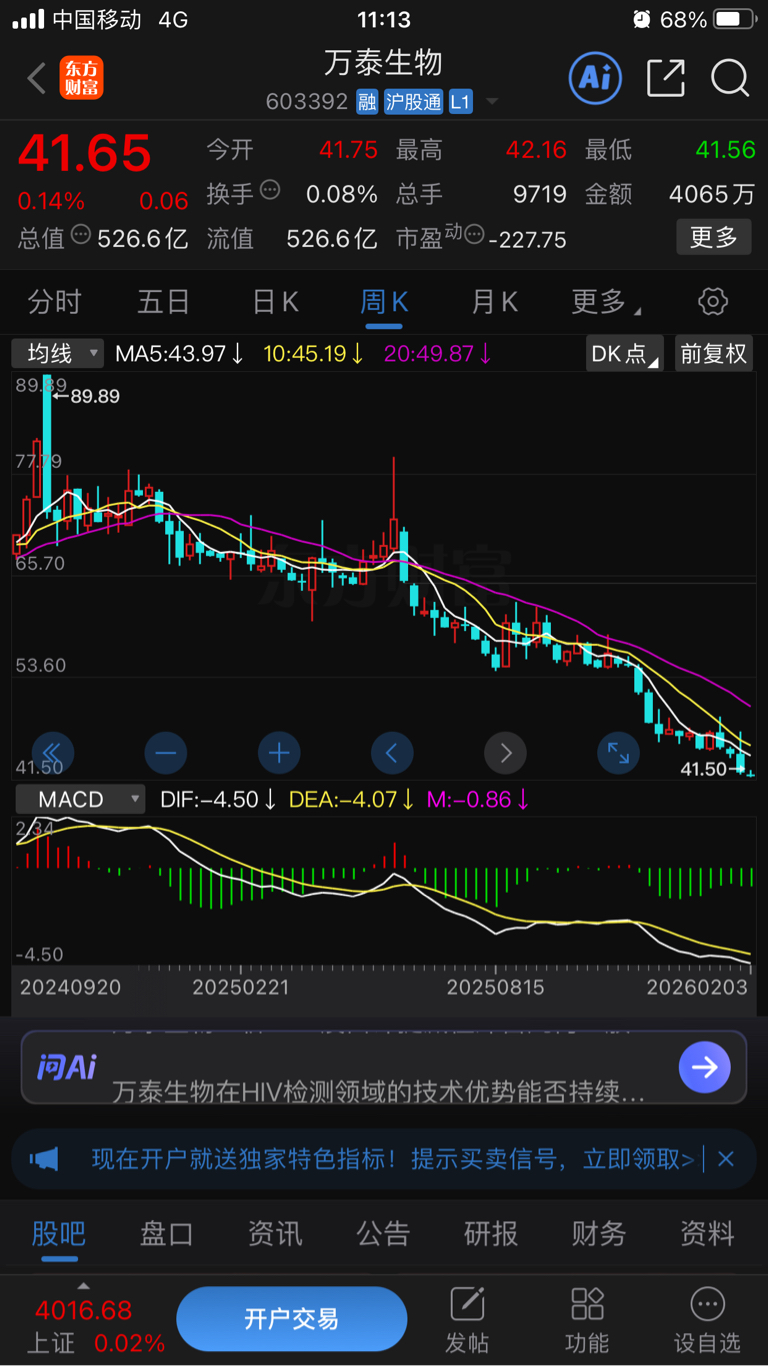The width and height of the screenshot is (768, 1366).
Task: Tap info icon next to 市盈
Action: [x=474, y=236]
